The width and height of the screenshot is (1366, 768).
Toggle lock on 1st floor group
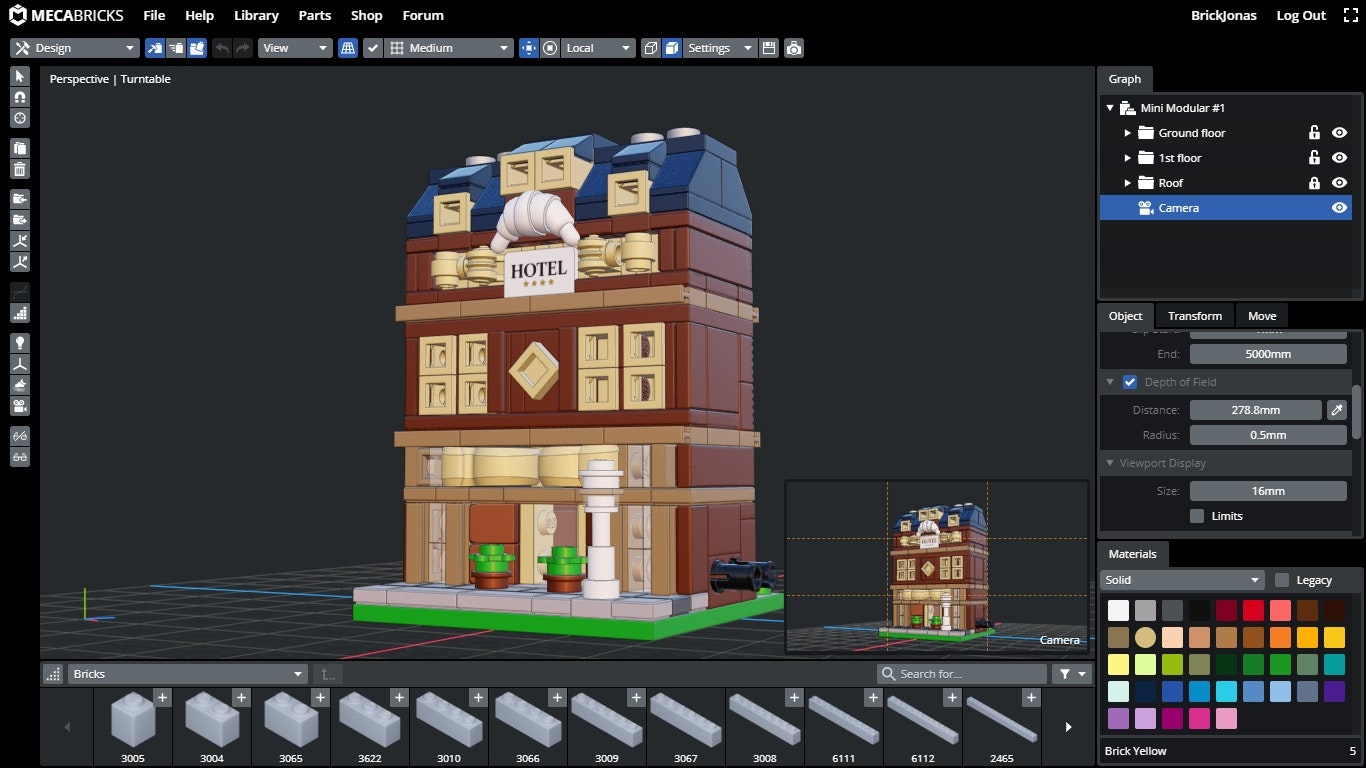tap(1314, 158)
